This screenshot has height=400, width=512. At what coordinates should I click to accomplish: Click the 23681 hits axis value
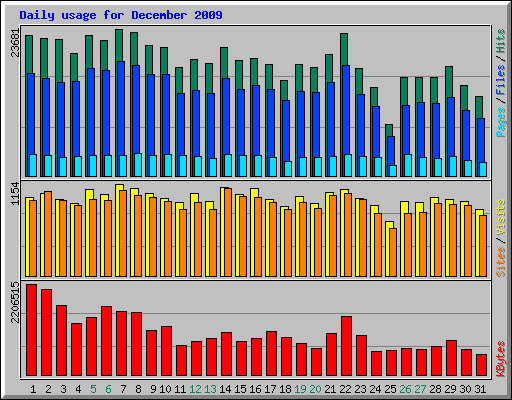(15, 42)
